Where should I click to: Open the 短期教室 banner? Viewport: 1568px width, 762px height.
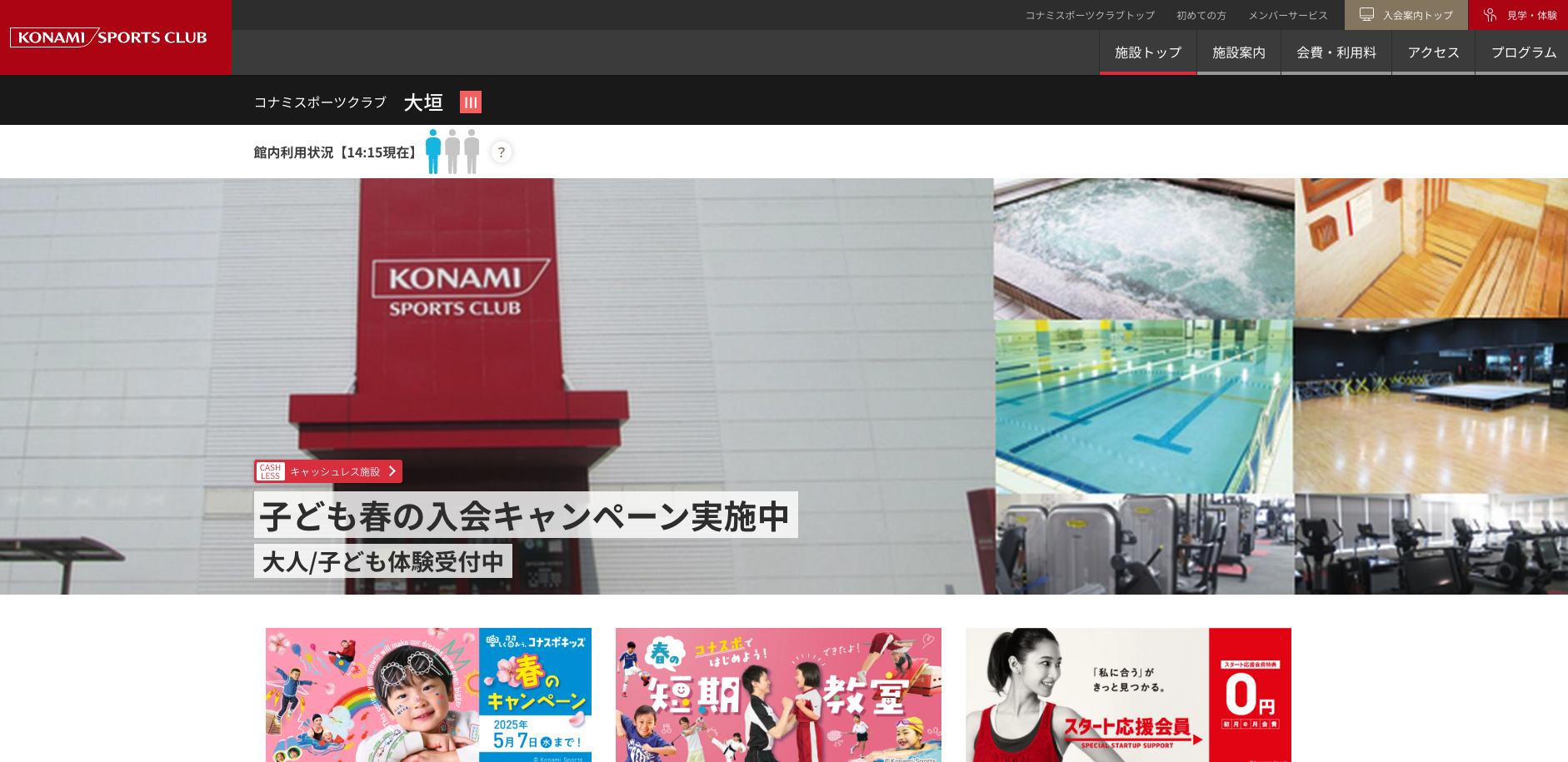click(778, 695)
